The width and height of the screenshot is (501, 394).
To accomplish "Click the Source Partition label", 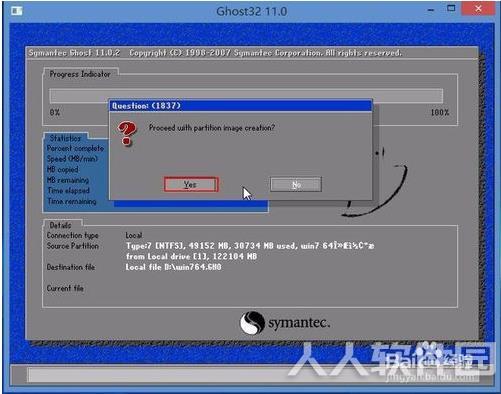I will 73,246.
